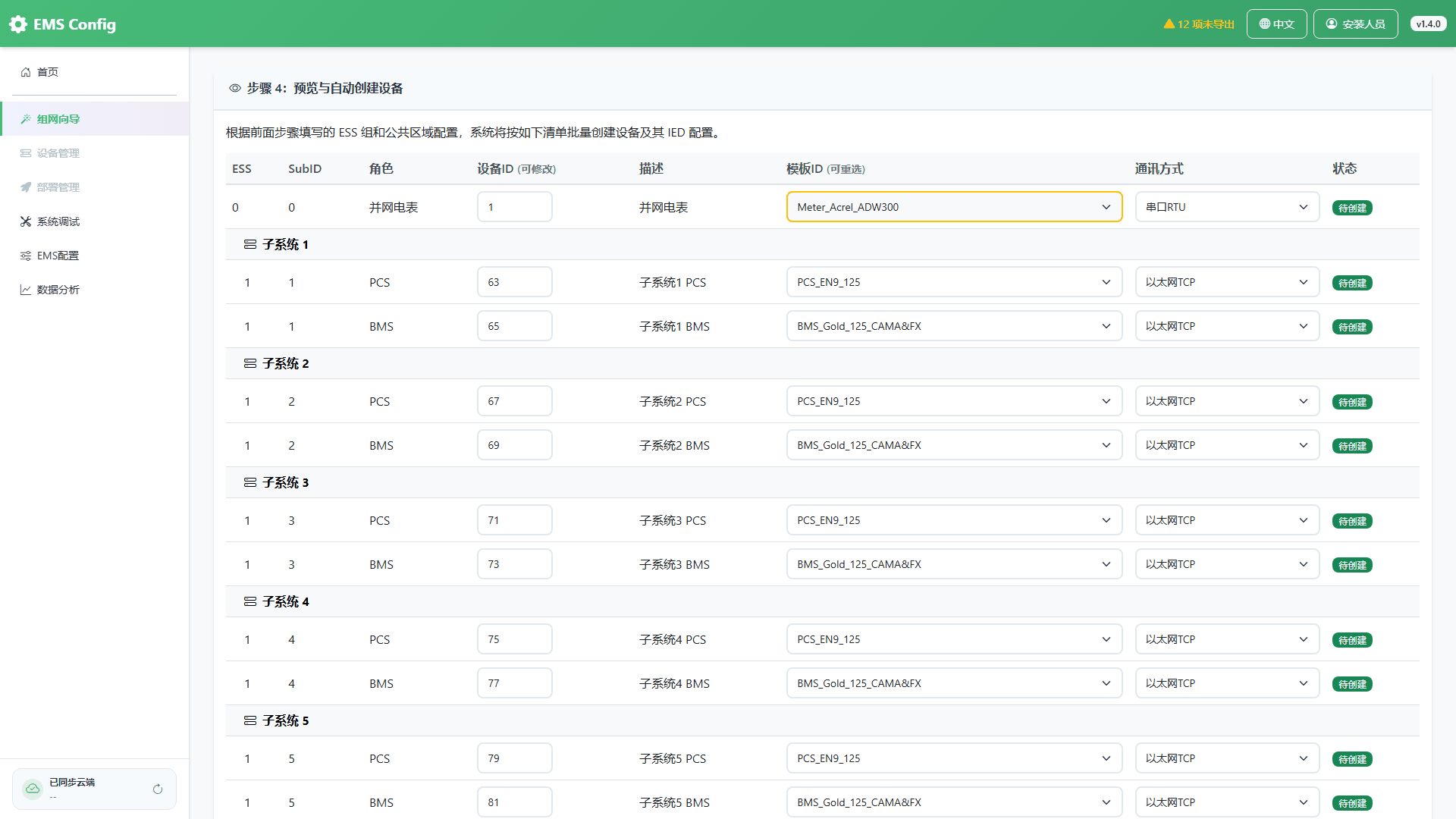Expand 子系统1 BMS template BMS_Gold_125_CAMA&FX dropdown
1456x819 pixels.
tap(954, 326)
